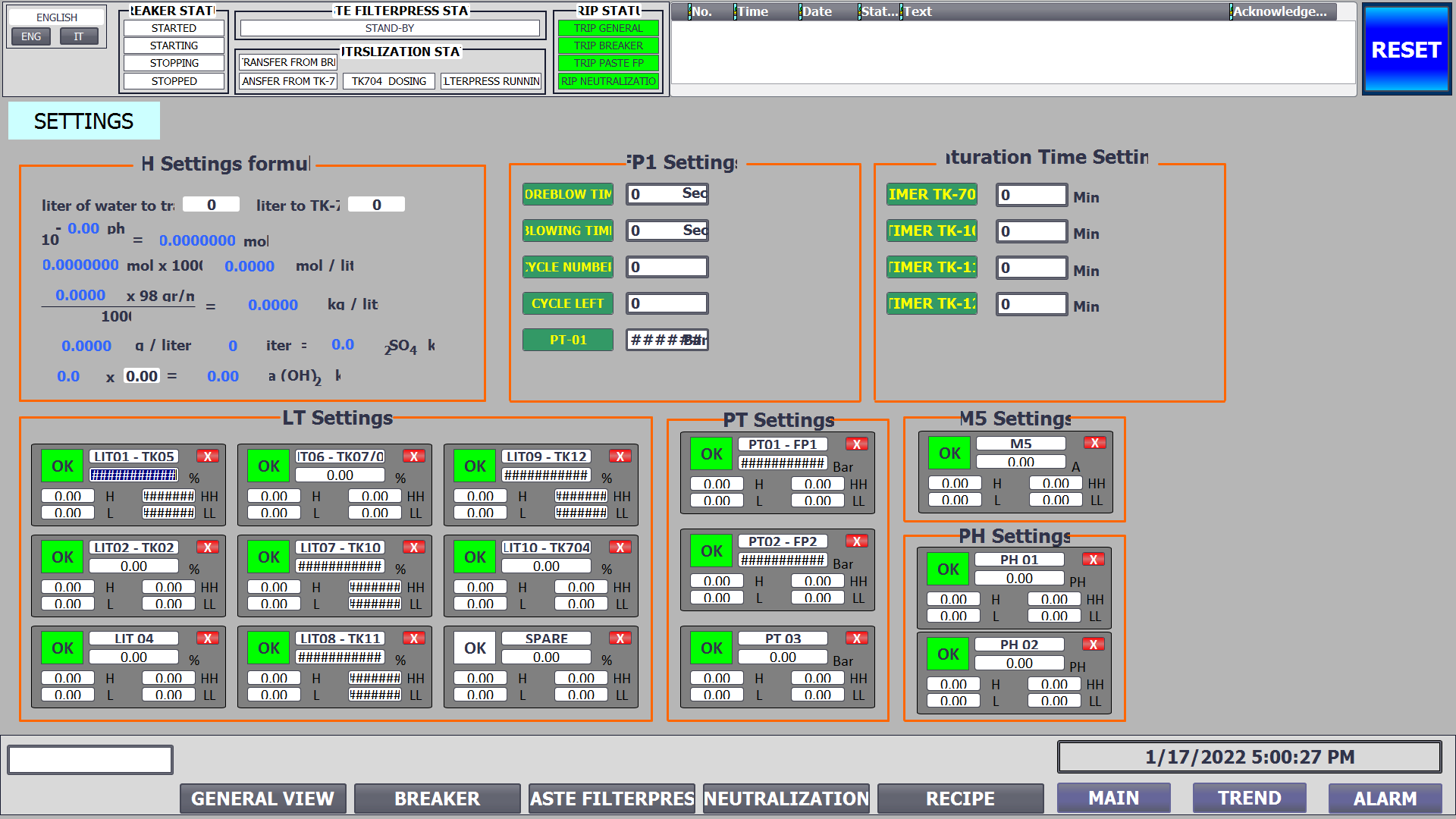Viewport: 1456px width, 819px height.
Task: Click red X on LIT07 - TK10
Action: click(414, 548)
